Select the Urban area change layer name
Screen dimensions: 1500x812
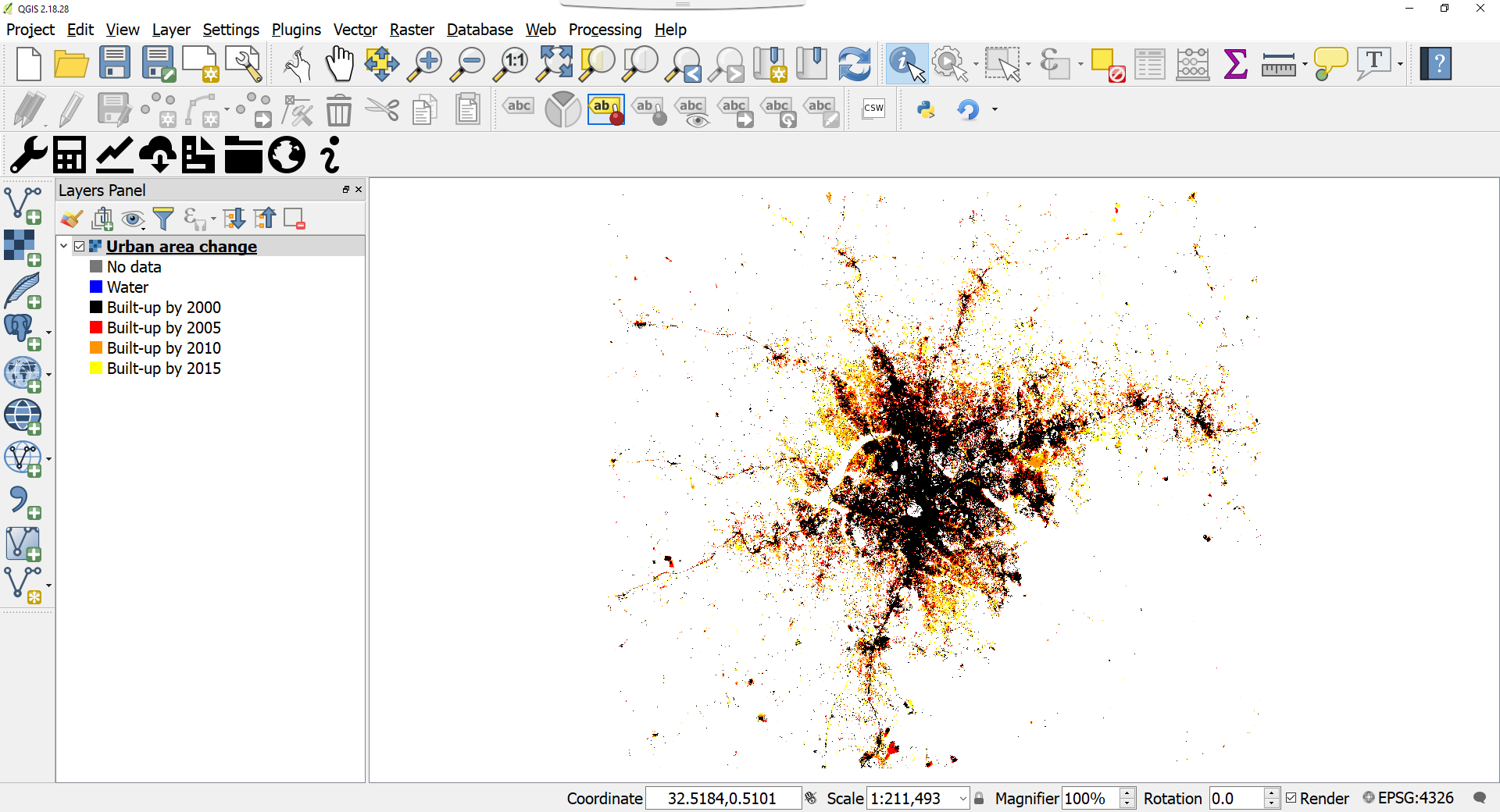click(x=181, y=247)
